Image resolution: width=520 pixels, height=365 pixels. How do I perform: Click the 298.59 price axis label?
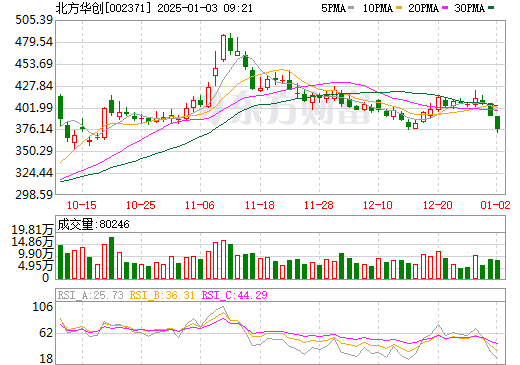coord(34,194)
